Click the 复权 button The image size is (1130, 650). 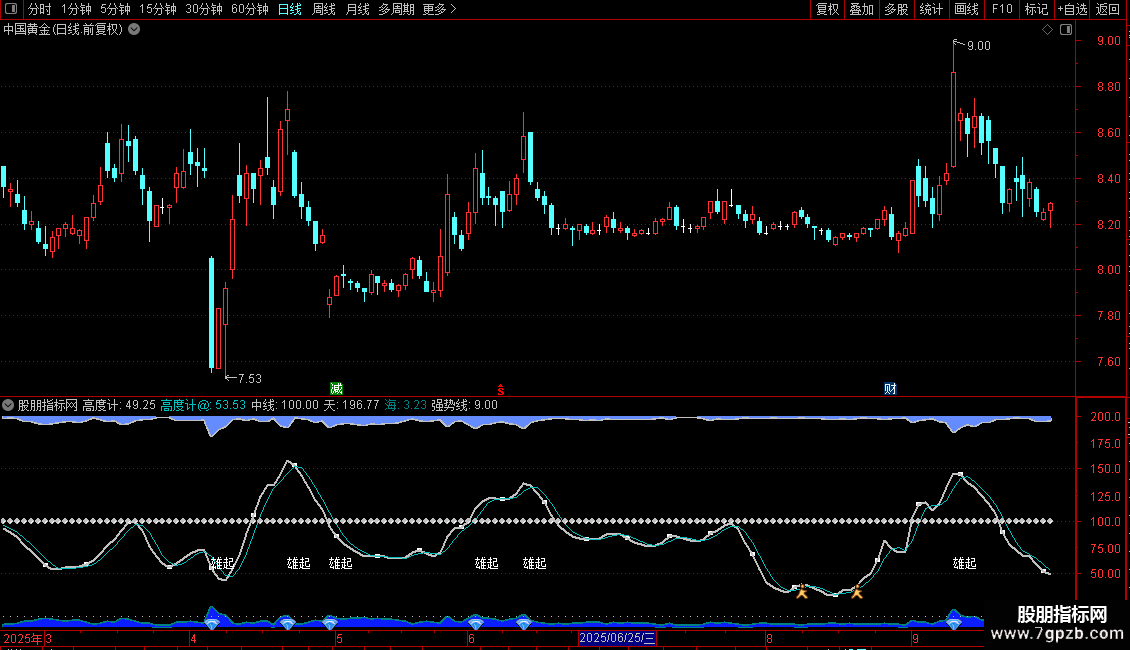click(x=827, y=9)
